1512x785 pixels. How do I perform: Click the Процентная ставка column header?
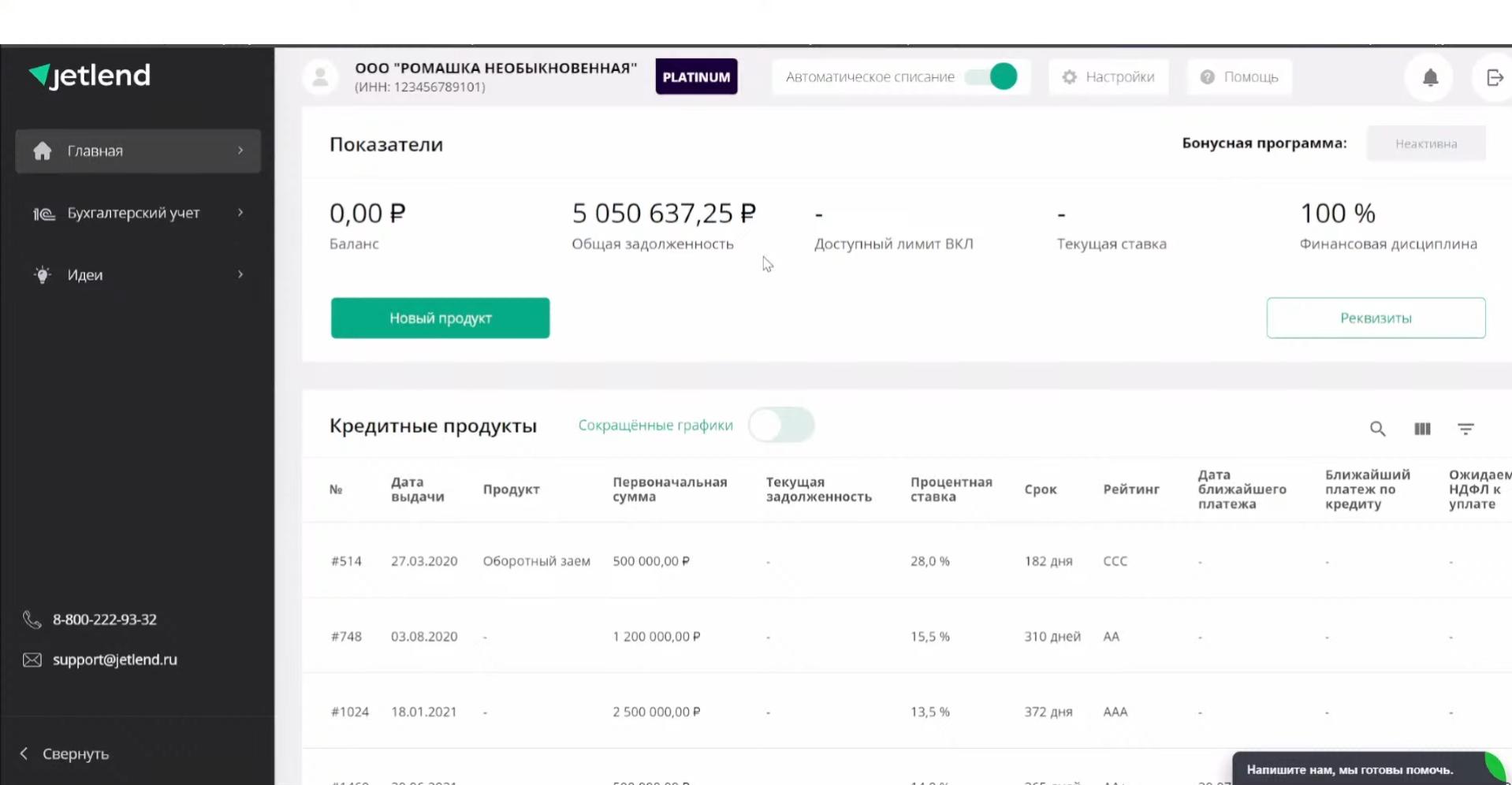[x=952, y=489]
